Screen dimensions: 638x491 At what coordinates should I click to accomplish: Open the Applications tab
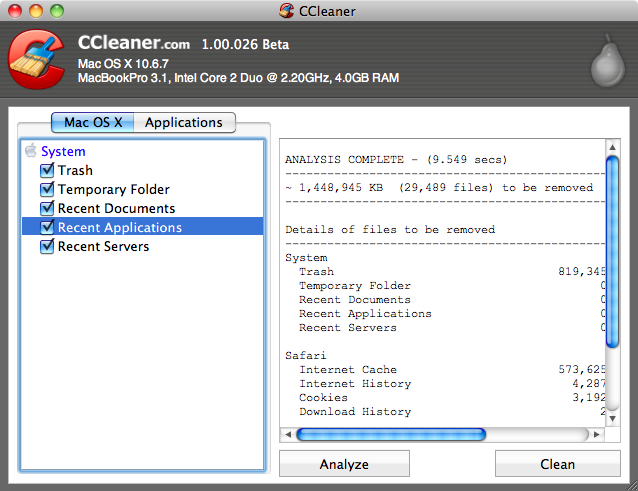[x=184, y=122]
